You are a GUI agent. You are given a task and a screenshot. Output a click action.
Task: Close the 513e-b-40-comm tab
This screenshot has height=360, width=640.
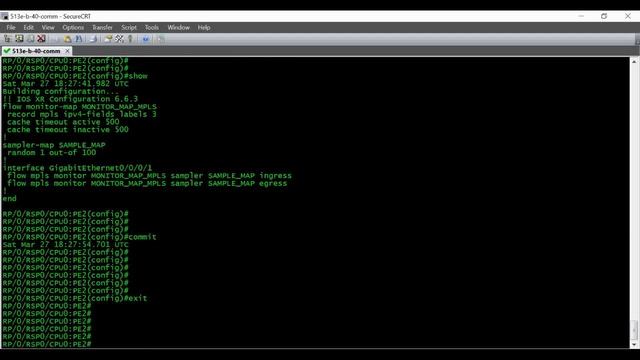tap(67, 51)
